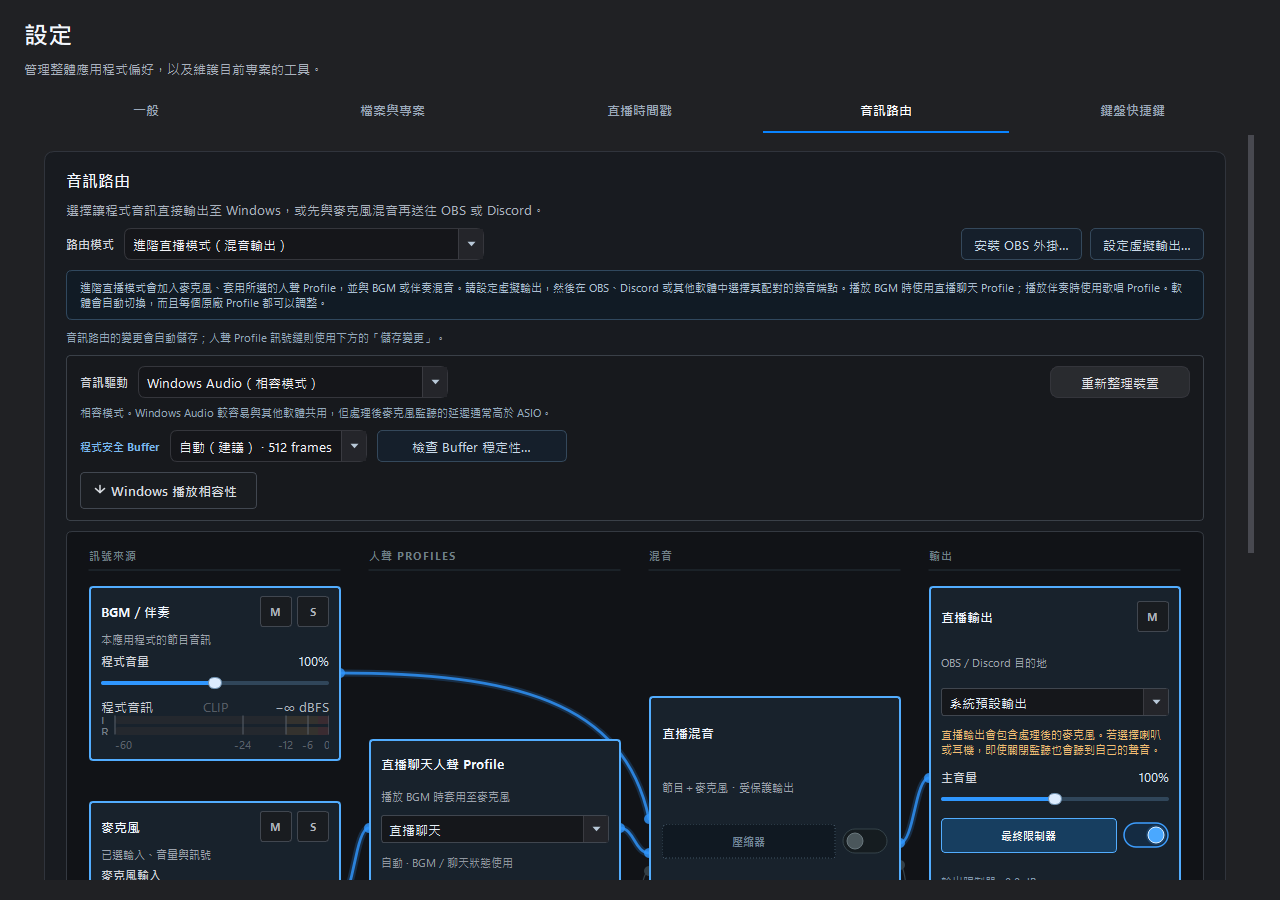
Task: Mute the BGM / 伴奏 source with M
Action: tap(276, 612)
